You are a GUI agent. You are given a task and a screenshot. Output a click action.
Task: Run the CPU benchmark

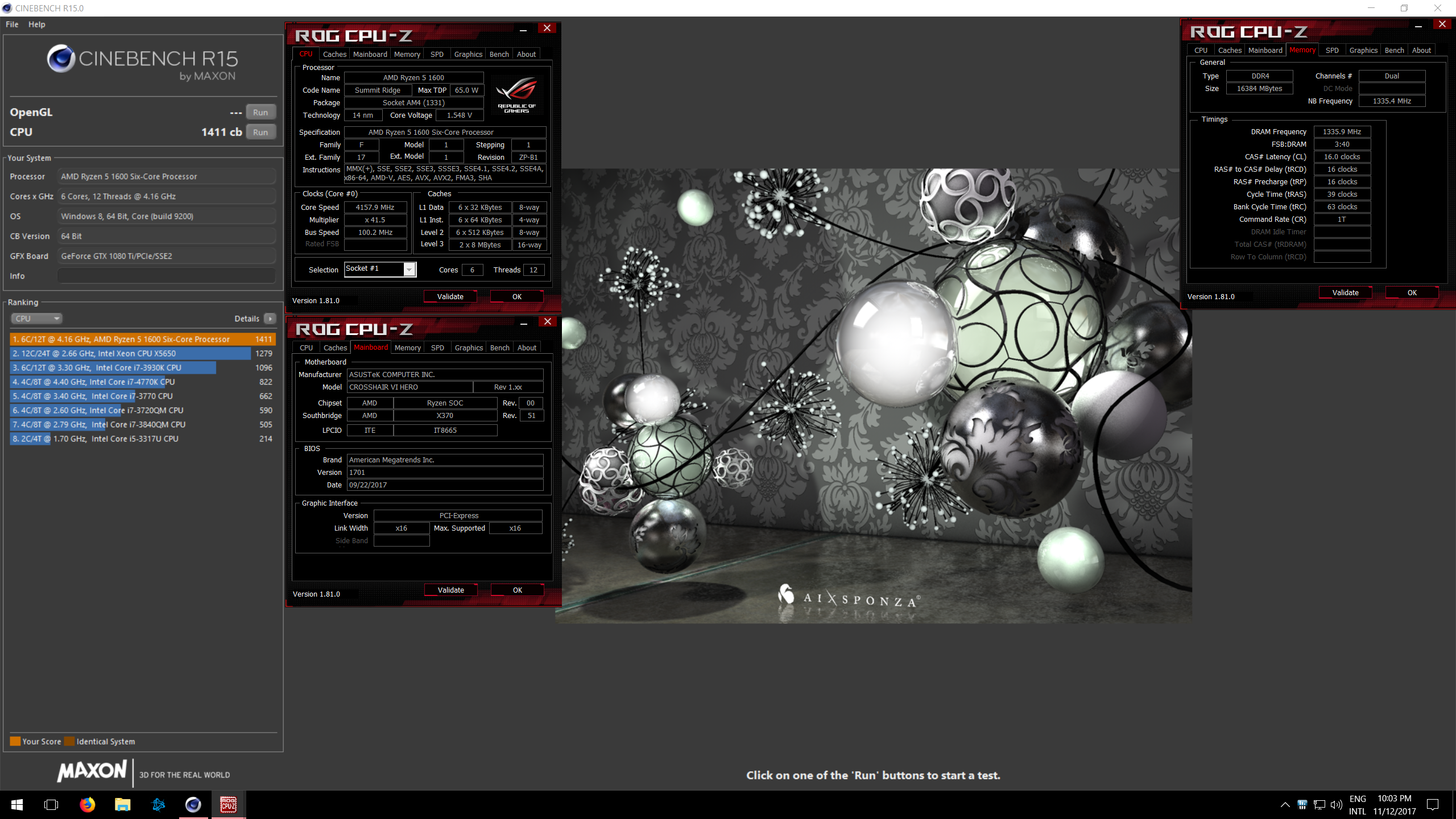tap(260, 132)
